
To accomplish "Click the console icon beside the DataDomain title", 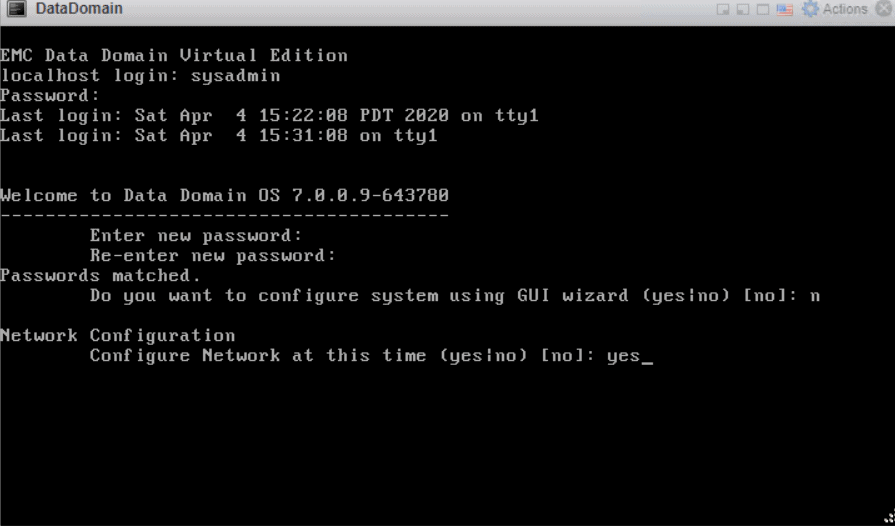I will [17, 9].
